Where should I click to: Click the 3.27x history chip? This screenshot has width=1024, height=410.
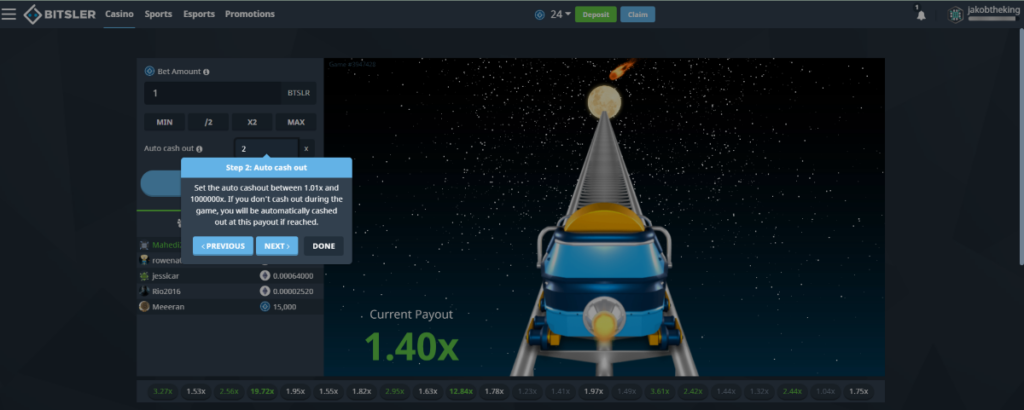click(x=162, y=392)
